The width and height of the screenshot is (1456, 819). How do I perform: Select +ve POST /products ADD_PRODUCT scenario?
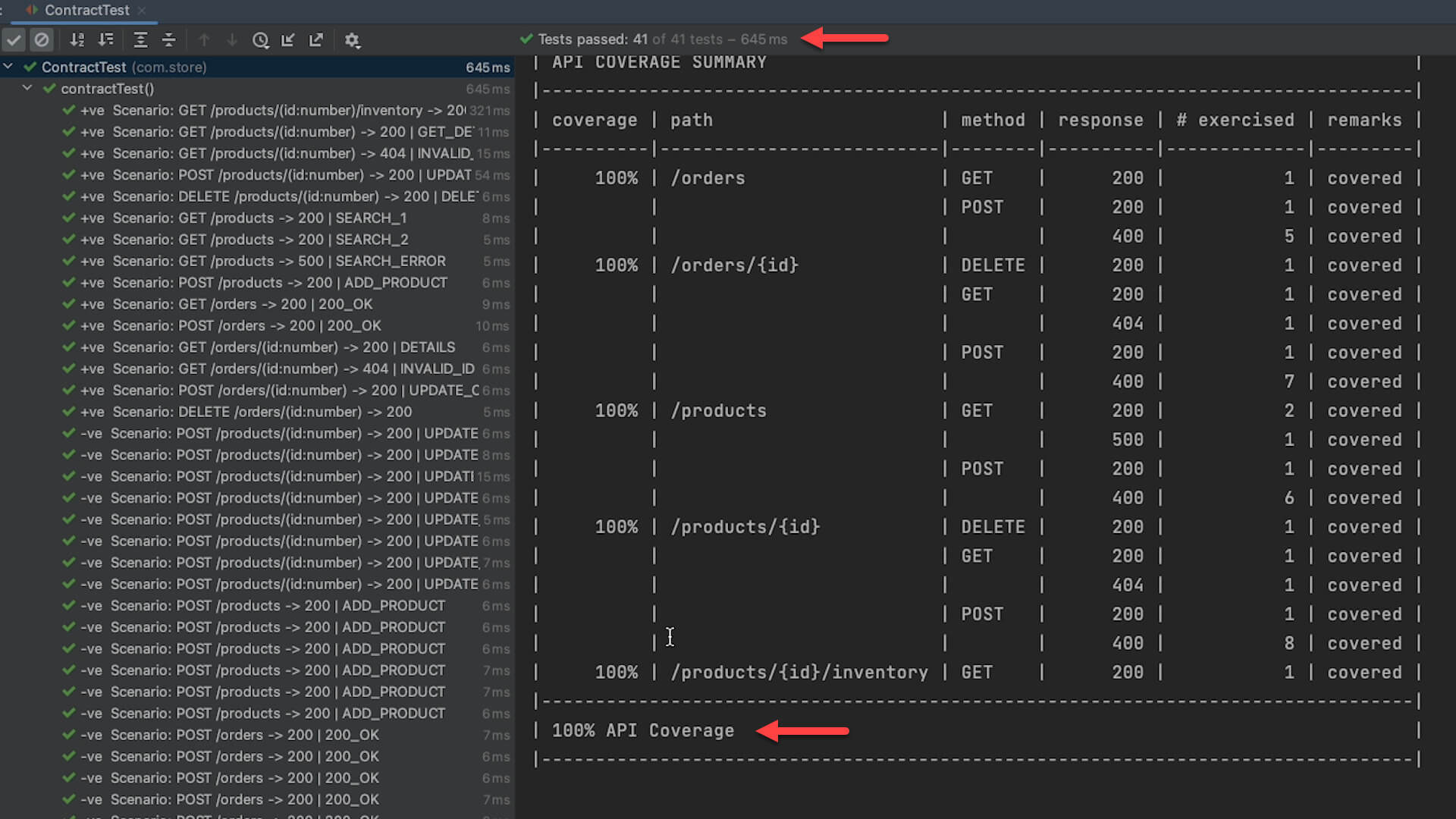click(279, 282)
